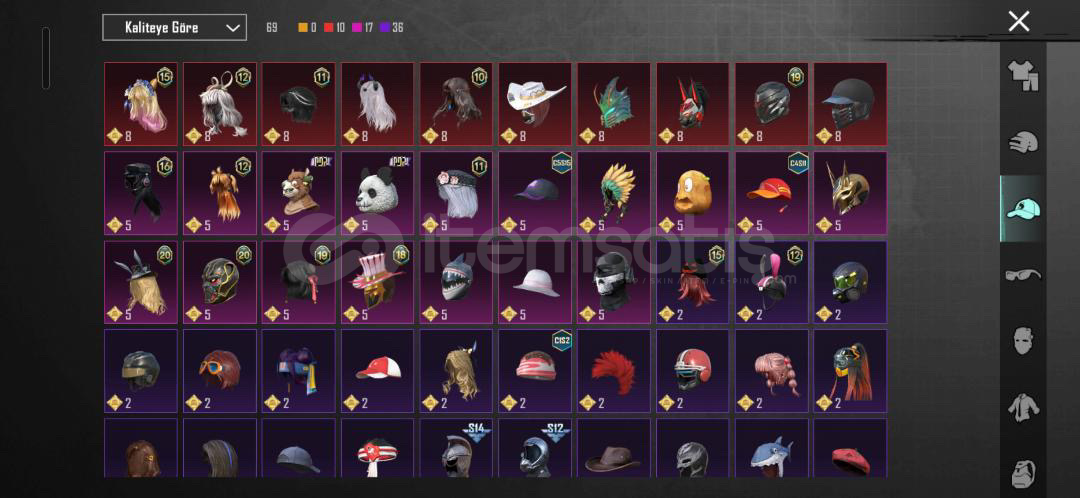Select the white cowboy hat item
1080x498 pixels.
[x=535, y=104]
